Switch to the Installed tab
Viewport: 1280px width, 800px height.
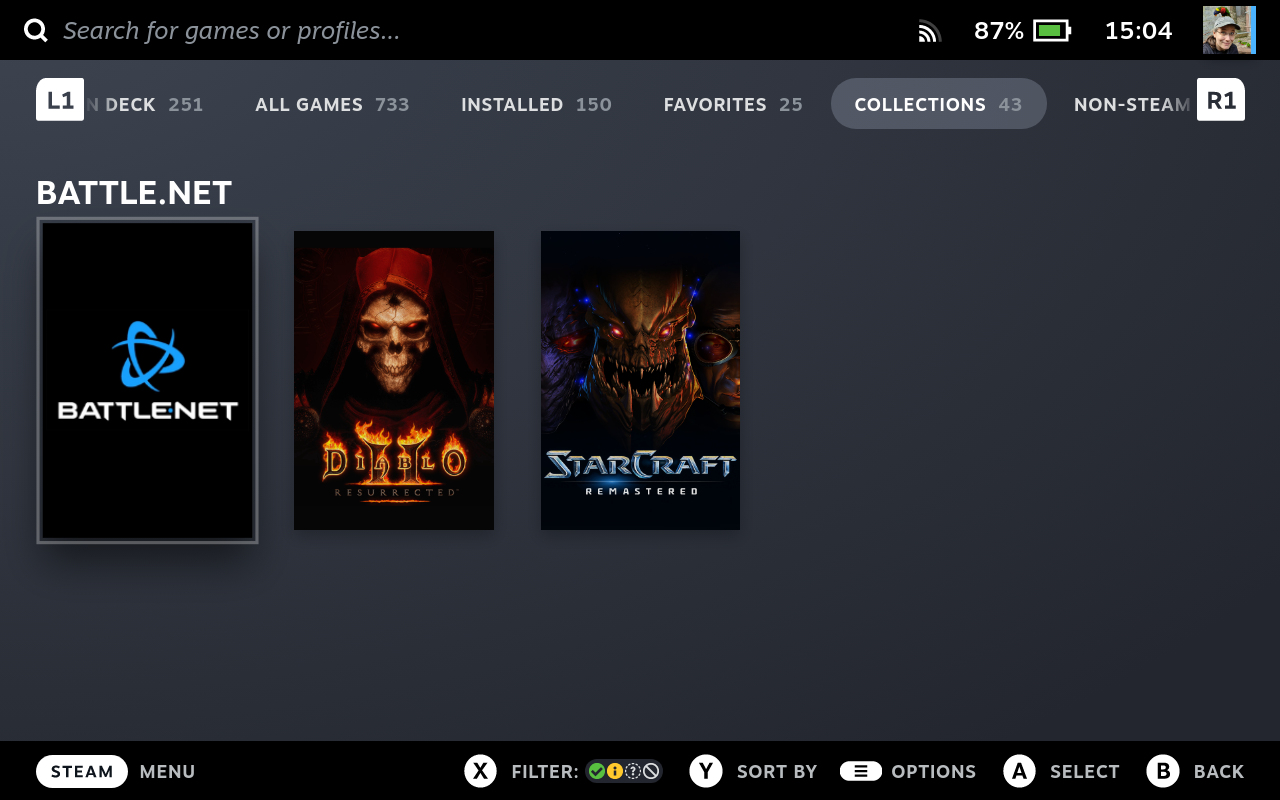(536, 104)
